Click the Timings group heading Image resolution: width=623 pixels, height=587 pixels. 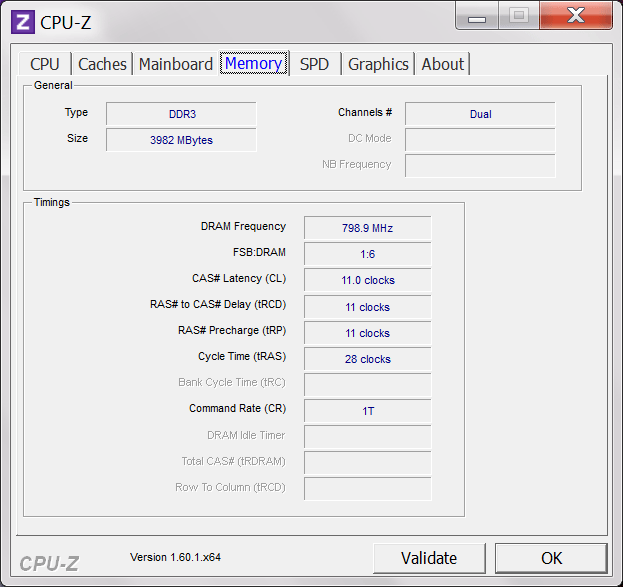(52, 202)
